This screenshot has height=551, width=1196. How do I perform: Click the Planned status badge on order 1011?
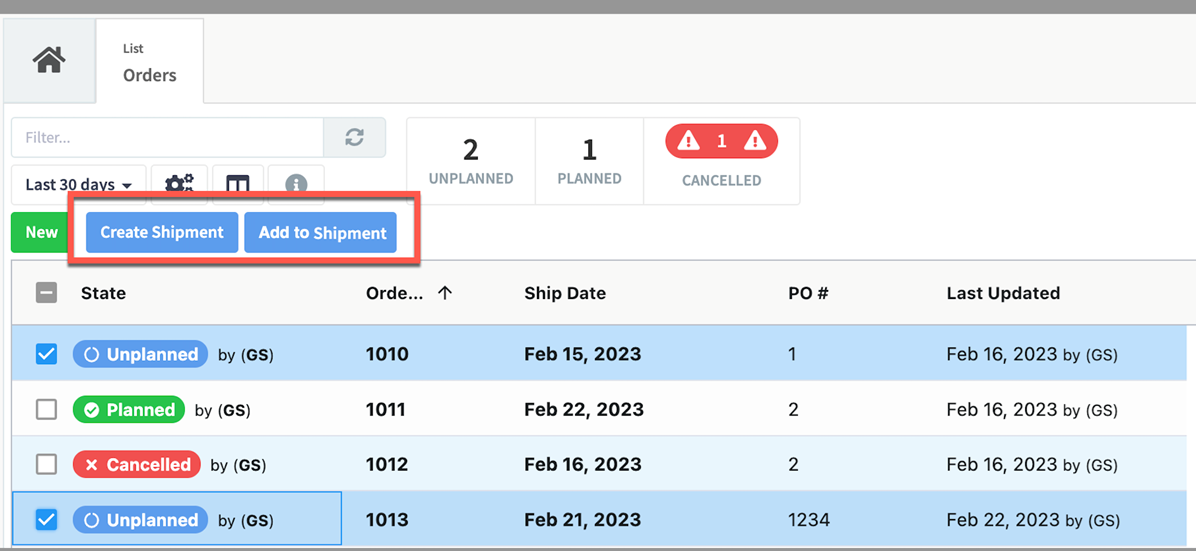pyautogui.click(x=129, y=410)
